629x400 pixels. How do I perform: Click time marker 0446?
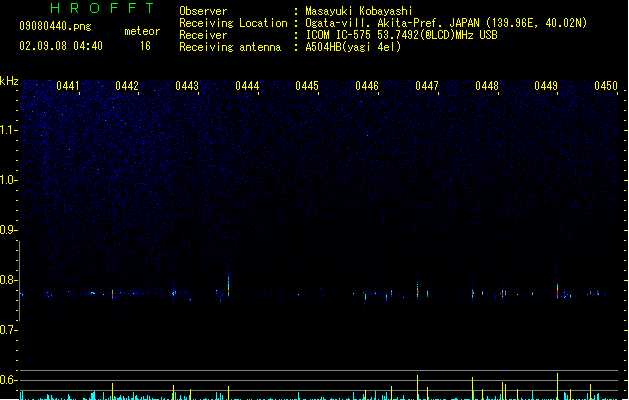(367, 86)
